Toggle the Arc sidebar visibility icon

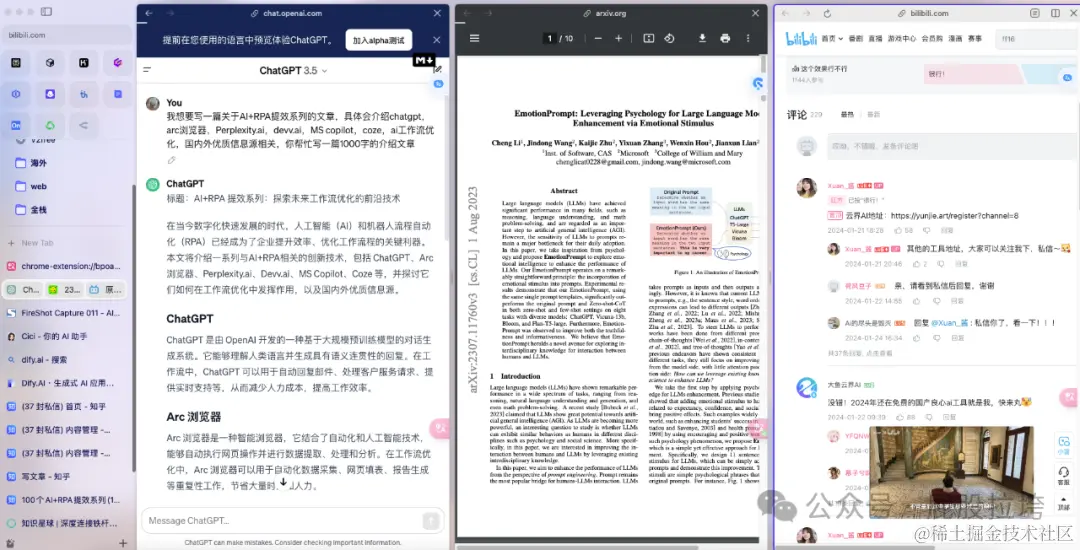[x=46, y=12]
